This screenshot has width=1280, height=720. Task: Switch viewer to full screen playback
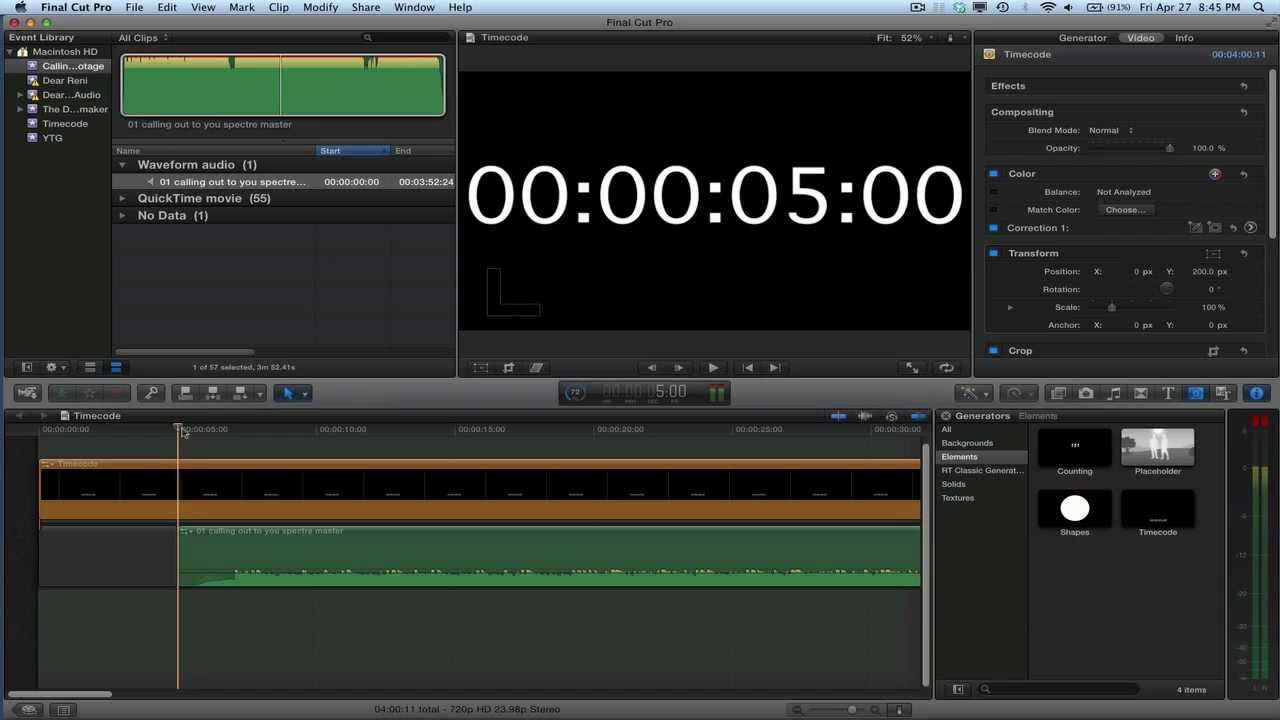pos(912,368)
